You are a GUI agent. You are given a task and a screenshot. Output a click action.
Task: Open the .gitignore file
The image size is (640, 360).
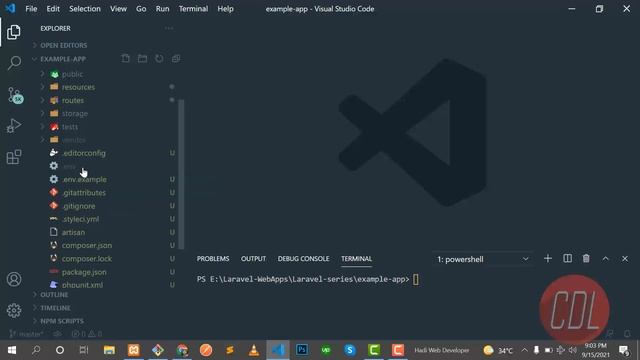(78, 206)
